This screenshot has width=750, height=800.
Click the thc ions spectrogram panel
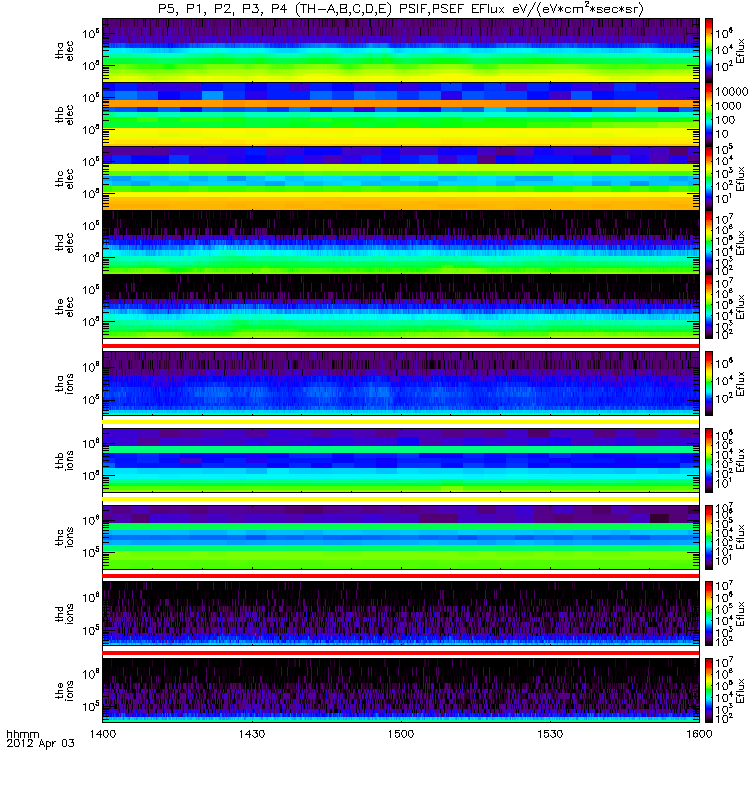pos(401,537)
